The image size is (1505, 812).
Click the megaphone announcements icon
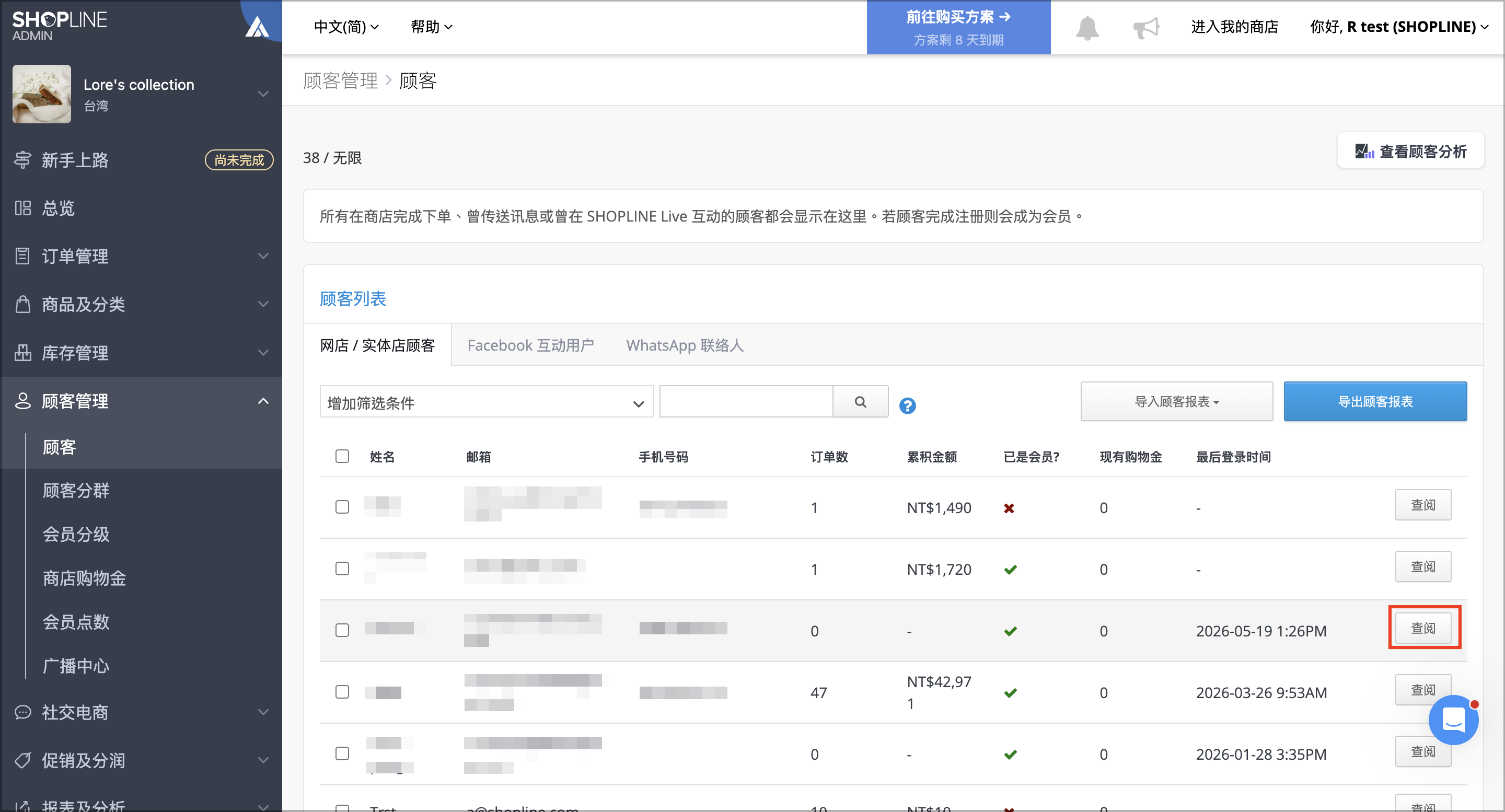[1145, 28]
